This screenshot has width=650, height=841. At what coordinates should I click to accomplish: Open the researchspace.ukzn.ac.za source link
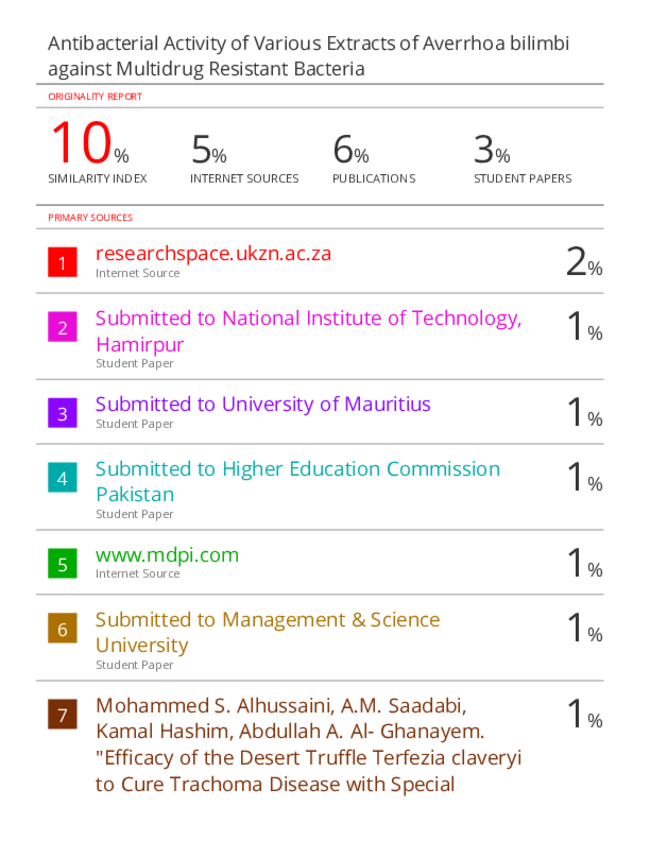[213, 254]
